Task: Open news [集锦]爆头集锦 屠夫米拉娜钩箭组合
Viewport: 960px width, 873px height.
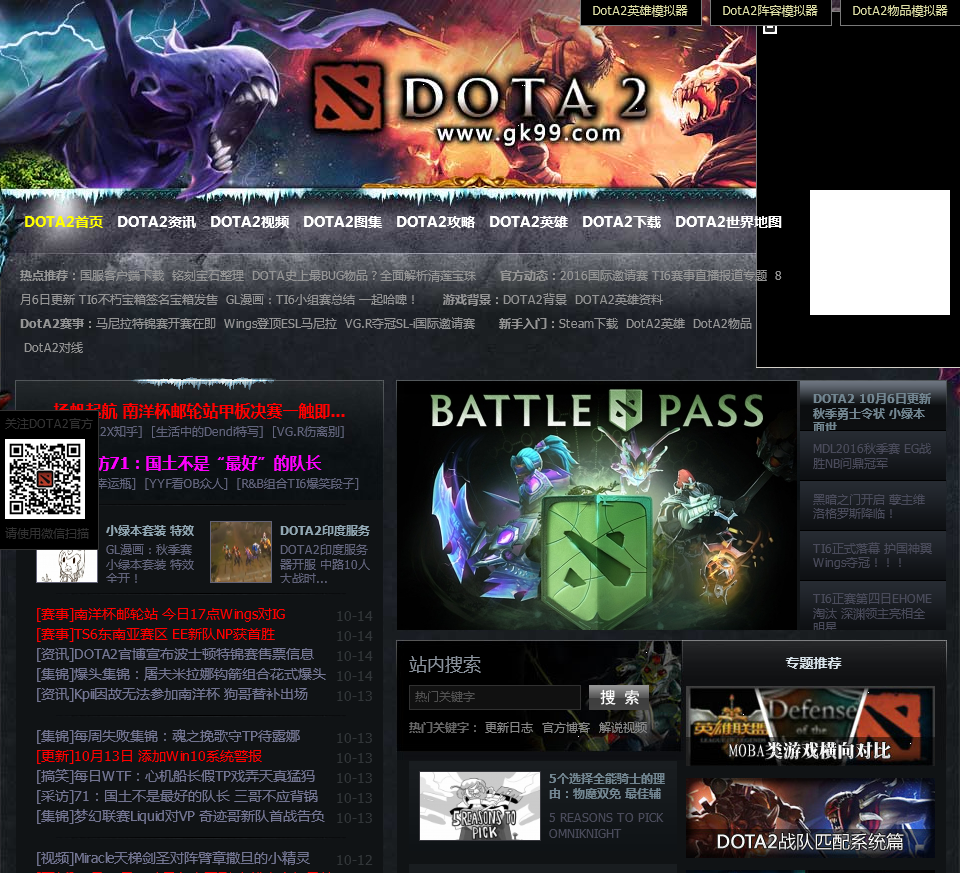Action: pyautogui.click(x=181, y=675)
